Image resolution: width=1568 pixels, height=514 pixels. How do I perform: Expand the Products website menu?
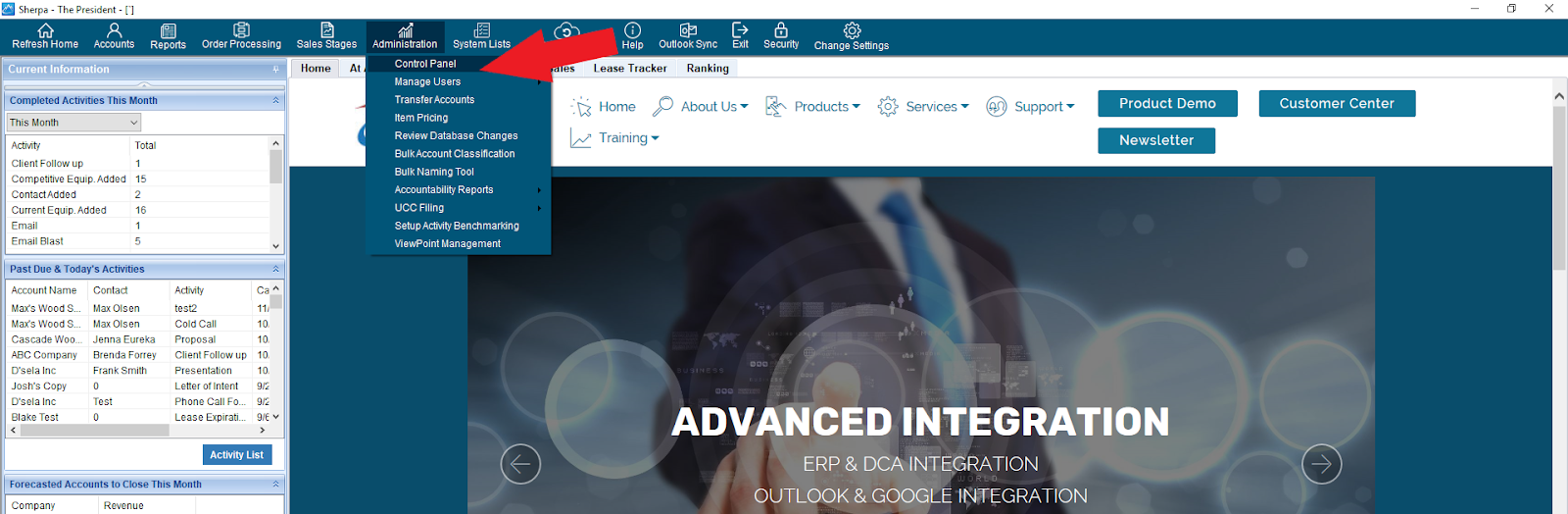(857, 107)
